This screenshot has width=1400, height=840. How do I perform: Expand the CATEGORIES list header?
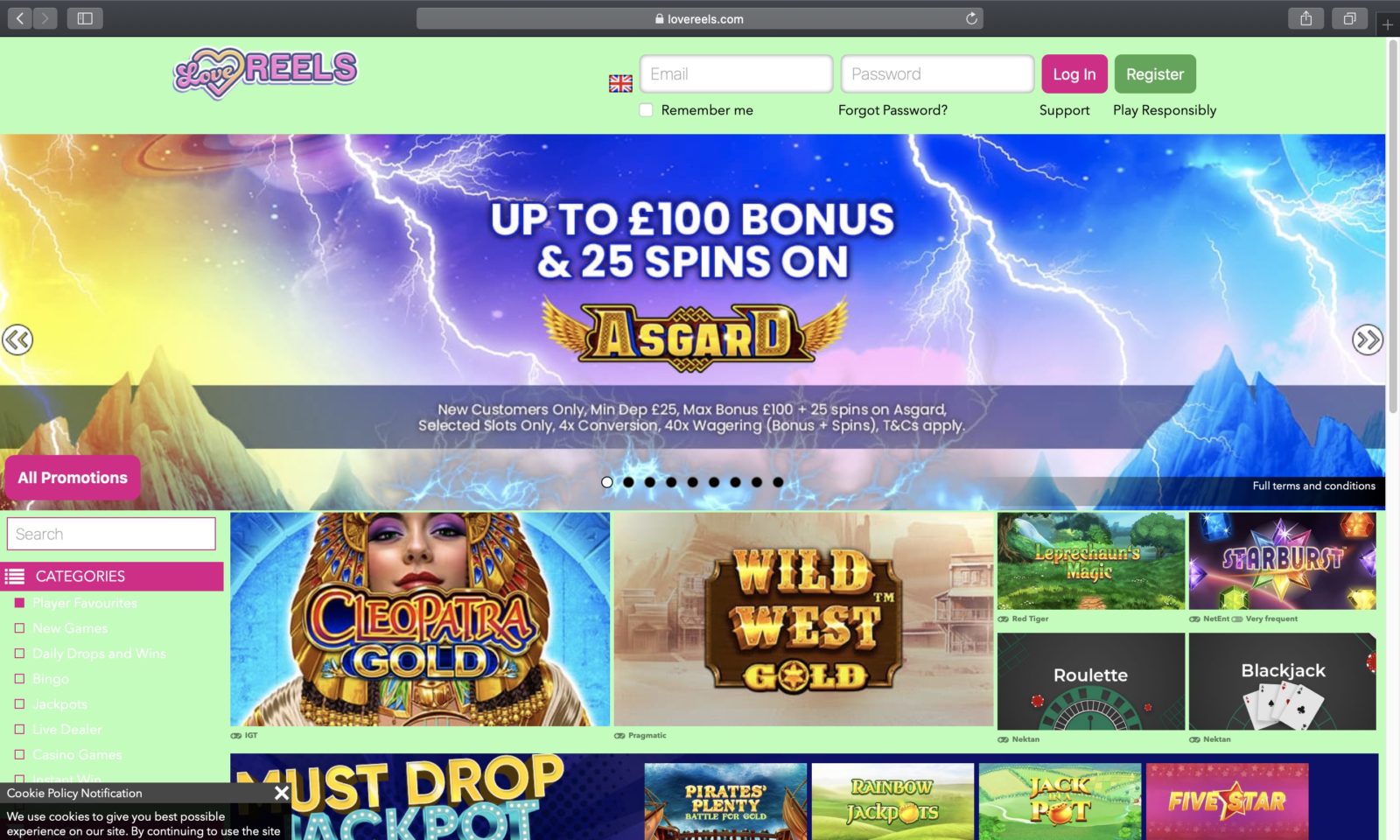112,577
